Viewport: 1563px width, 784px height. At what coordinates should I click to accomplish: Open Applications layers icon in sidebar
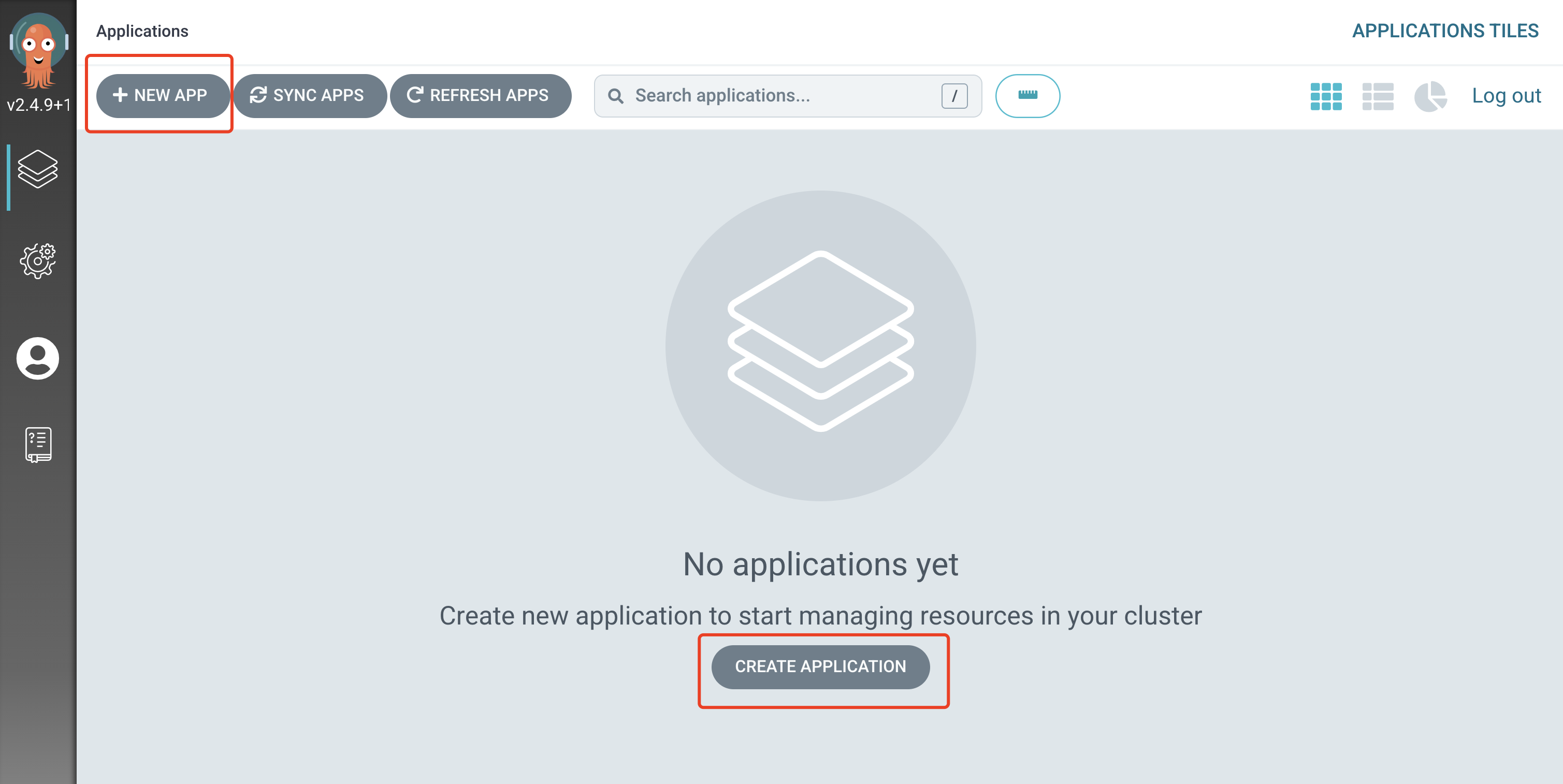coord(38,169)
